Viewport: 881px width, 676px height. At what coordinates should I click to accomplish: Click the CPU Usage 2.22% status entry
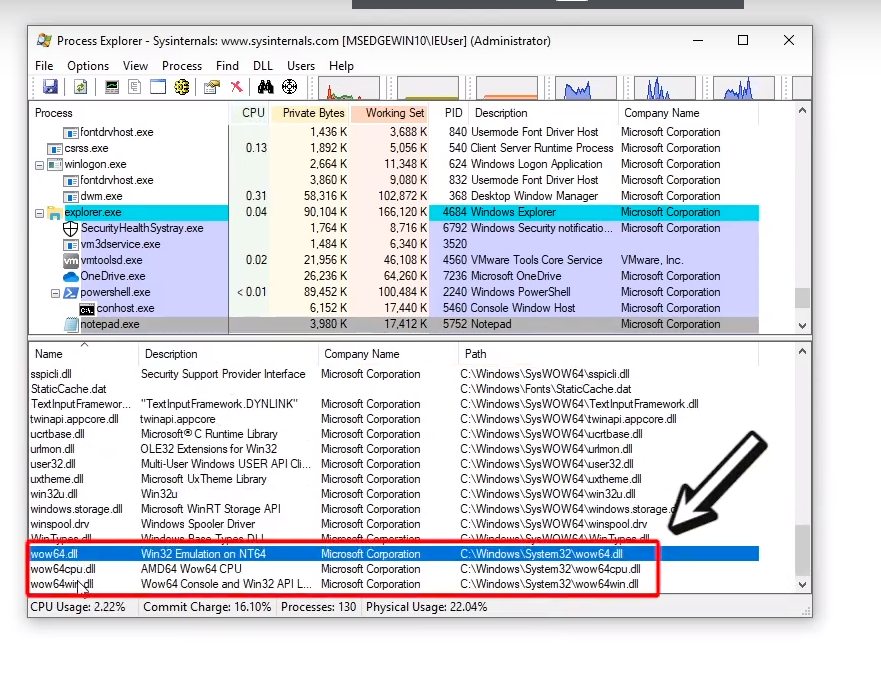pos(78,607)
